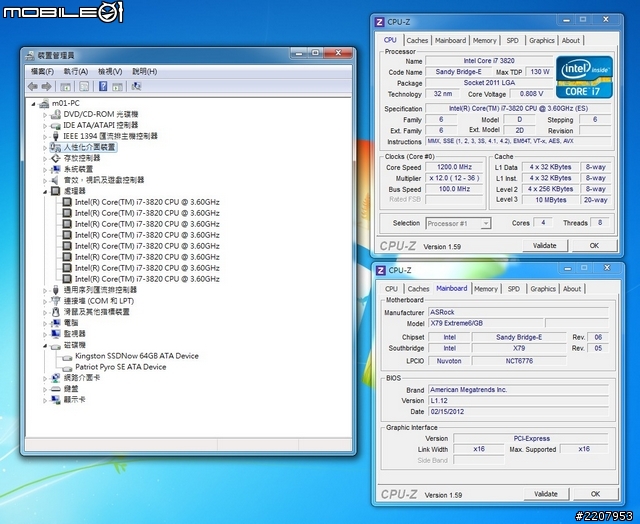Click the DVD/CD-ROM drive icon
This screenshot has width=640, height=524.
[x=56, y=115]
